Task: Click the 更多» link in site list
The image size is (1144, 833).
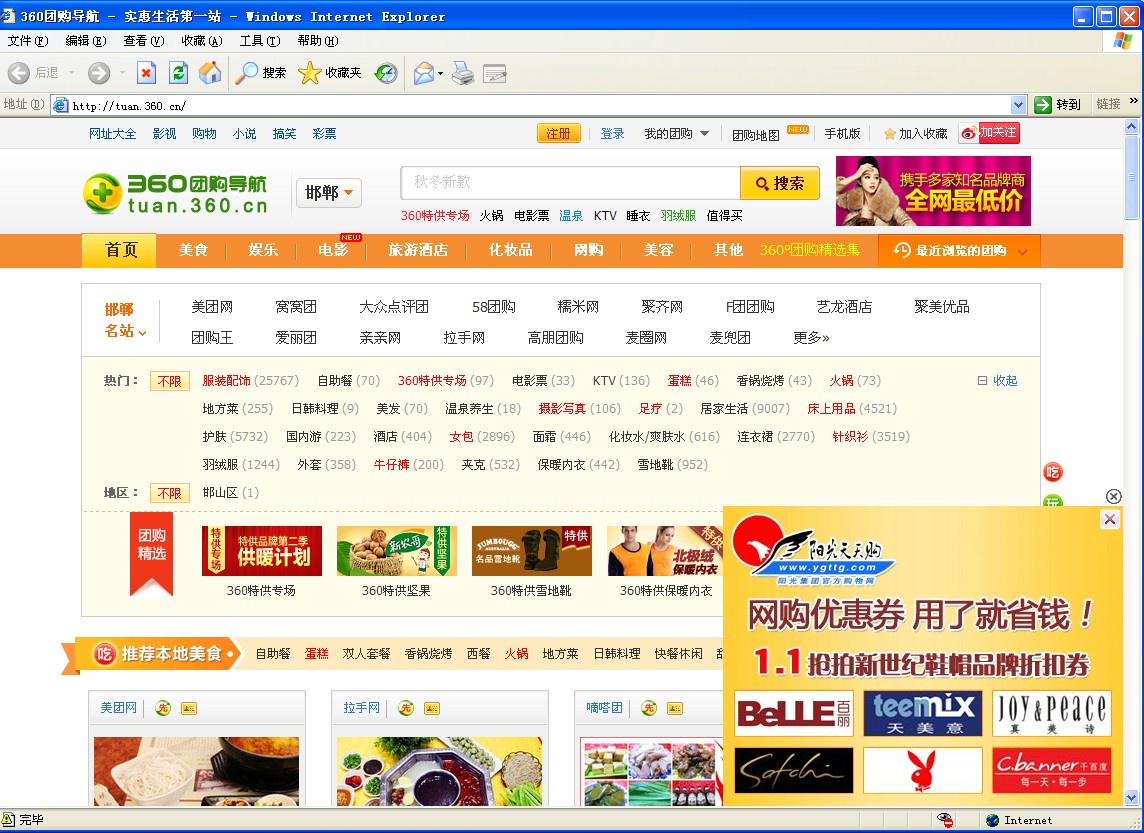Action: coord(811,338)
